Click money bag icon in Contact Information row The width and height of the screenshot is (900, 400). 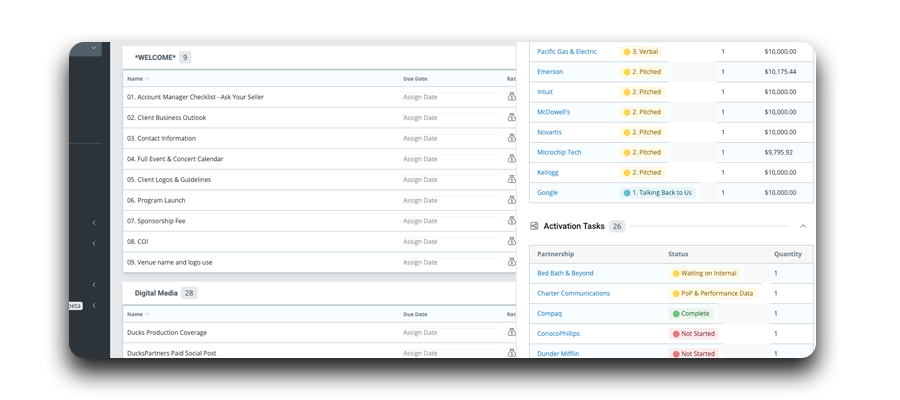coord(511,138)
